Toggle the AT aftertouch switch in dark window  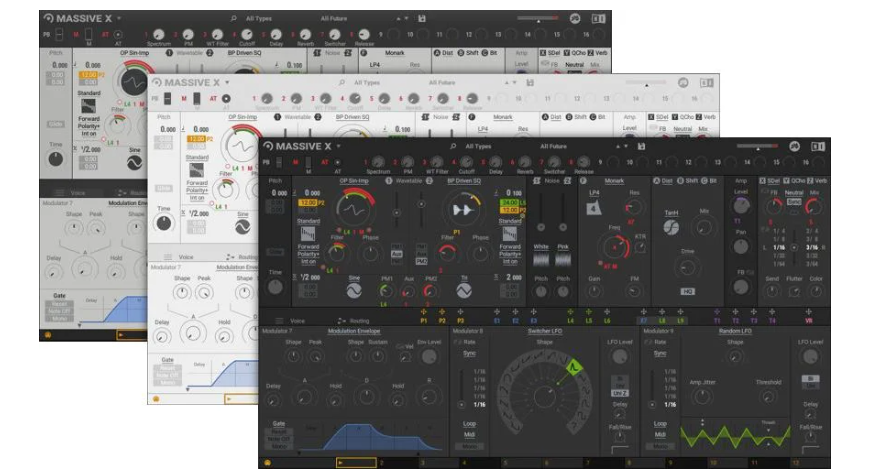[337, 162]
